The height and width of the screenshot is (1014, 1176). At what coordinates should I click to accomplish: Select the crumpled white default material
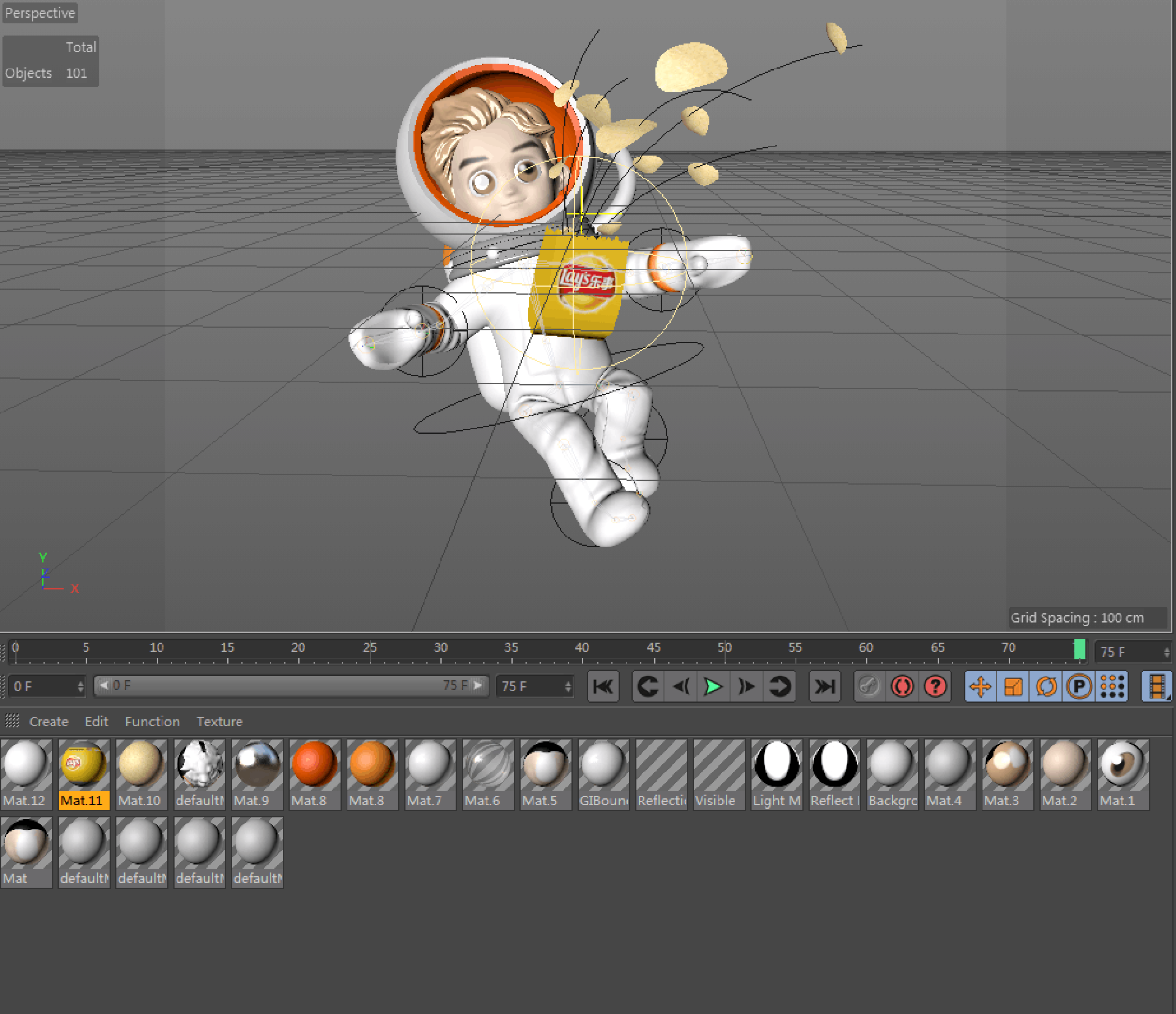(200, 774)
